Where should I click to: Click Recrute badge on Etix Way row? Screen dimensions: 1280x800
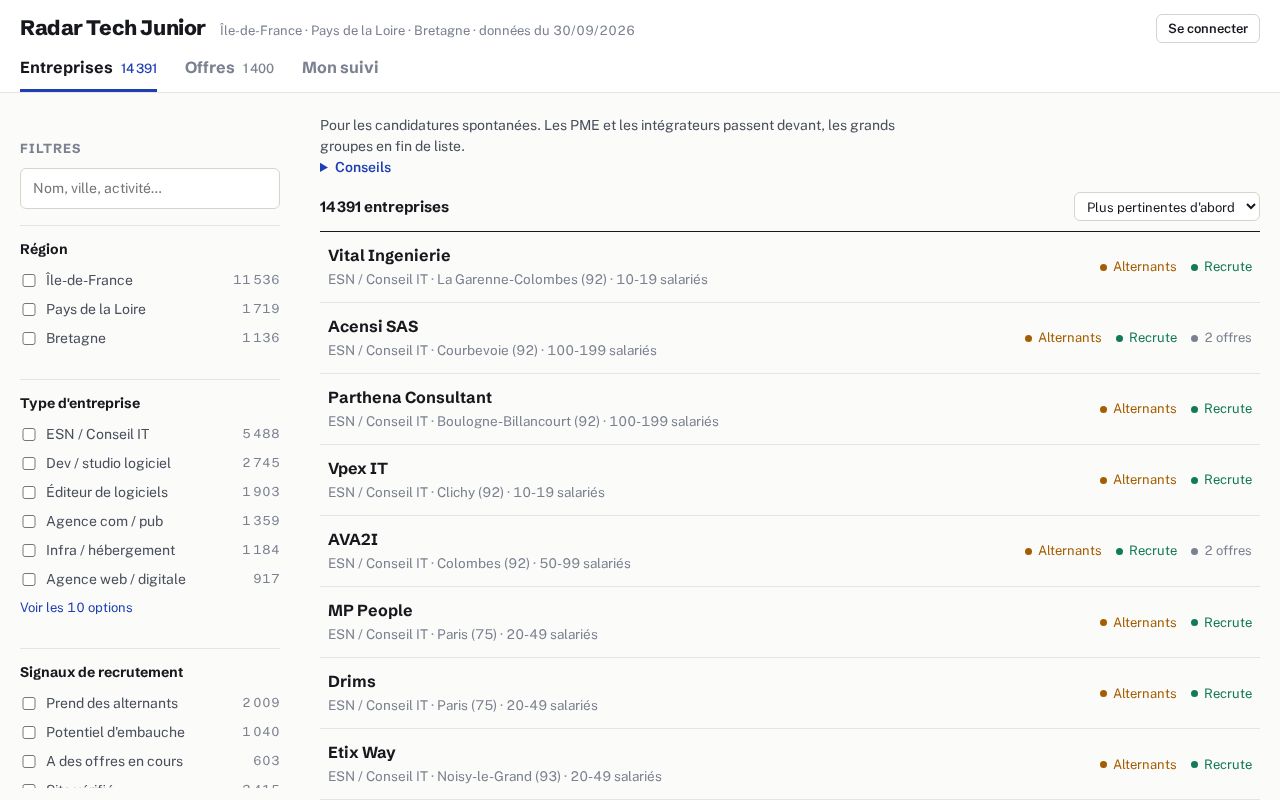coord(1221,764)
